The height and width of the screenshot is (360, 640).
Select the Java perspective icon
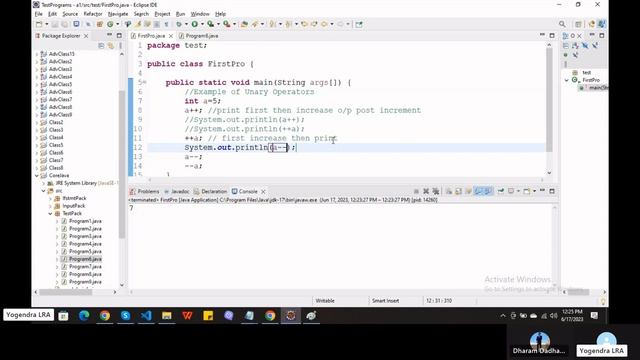tap(602, 24)
